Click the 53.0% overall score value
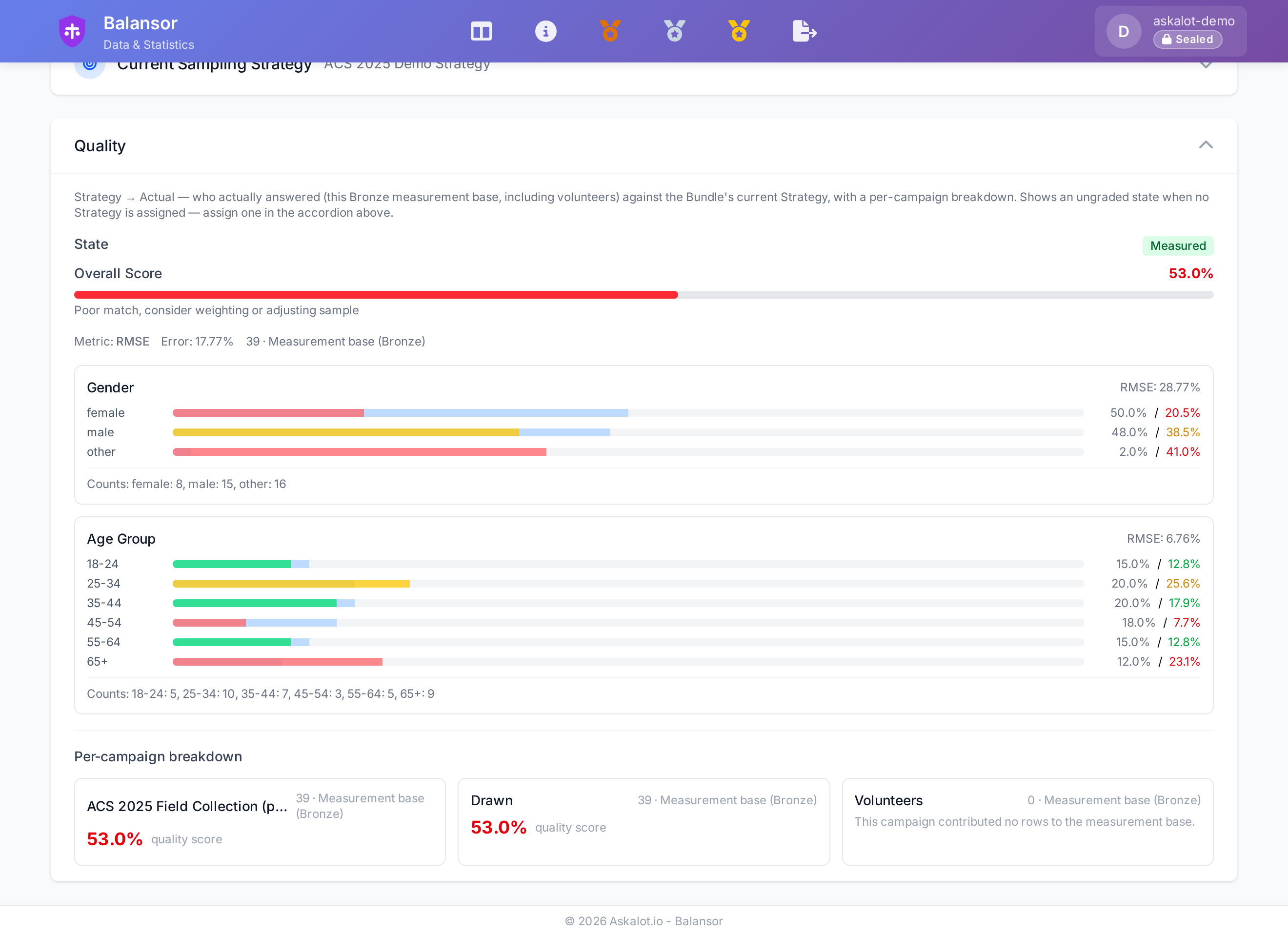The width and height of the screenshot is (1288, 937). pyautogui.click(x=1190, y=273)
